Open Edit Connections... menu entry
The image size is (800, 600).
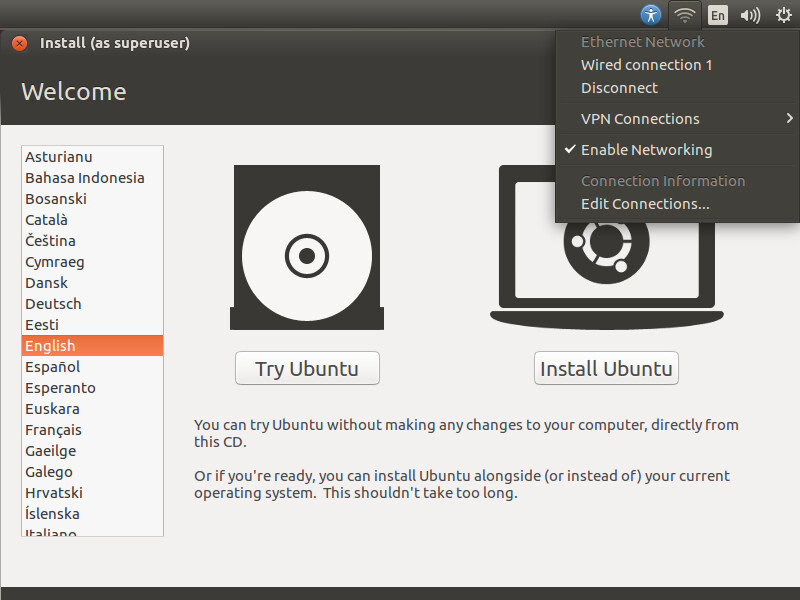point(645,204)
